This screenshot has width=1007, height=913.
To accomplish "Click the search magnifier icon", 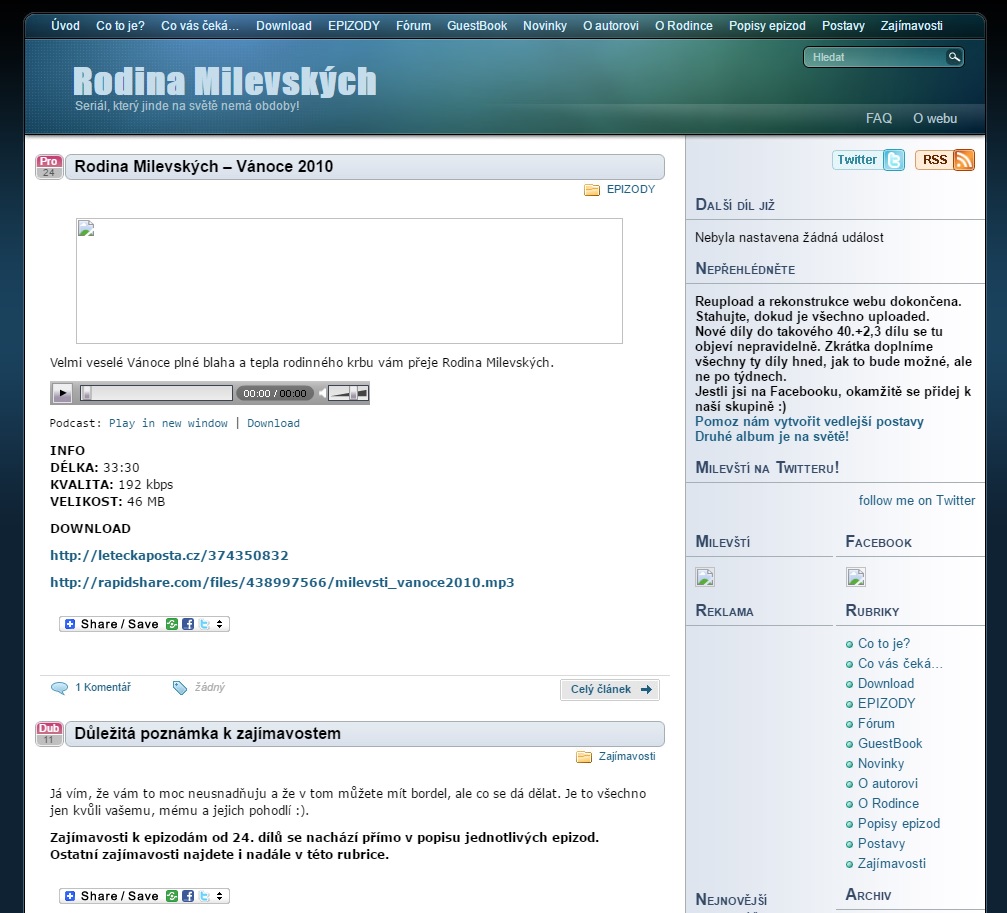I will tap(954, 58).
